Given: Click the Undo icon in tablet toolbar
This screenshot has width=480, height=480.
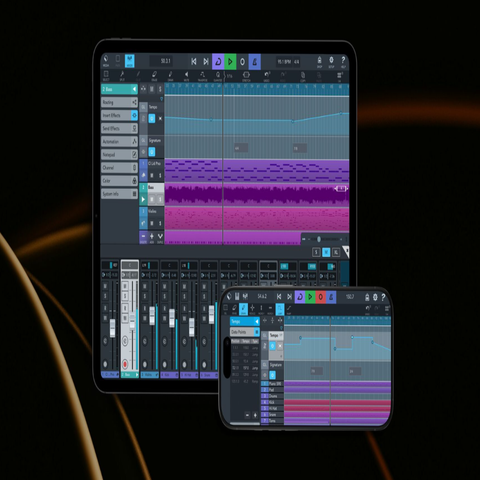Looking at the screenshot, I should (267, 76).
